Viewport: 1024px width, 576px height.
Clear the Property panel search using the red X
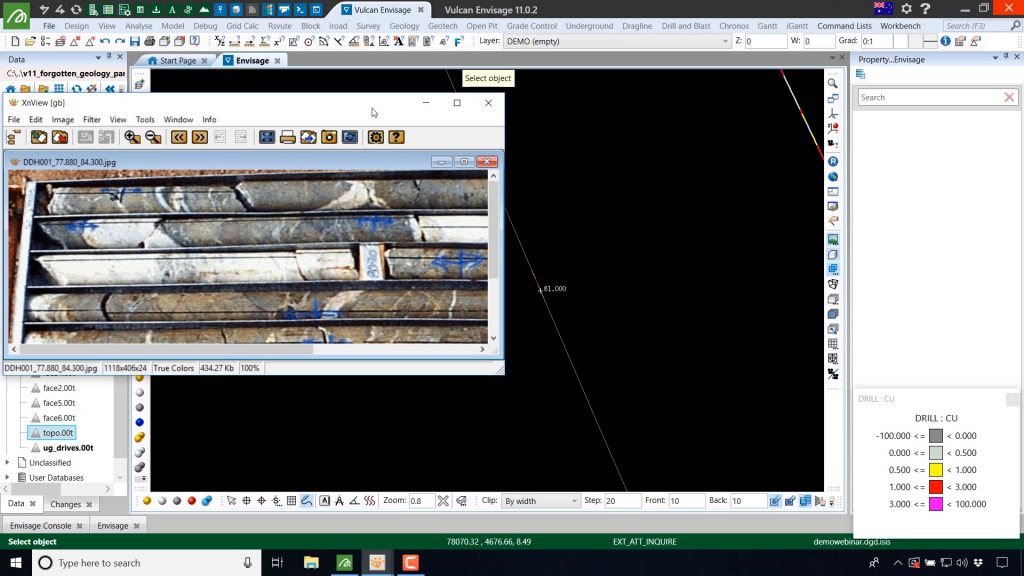[1008, 97]
